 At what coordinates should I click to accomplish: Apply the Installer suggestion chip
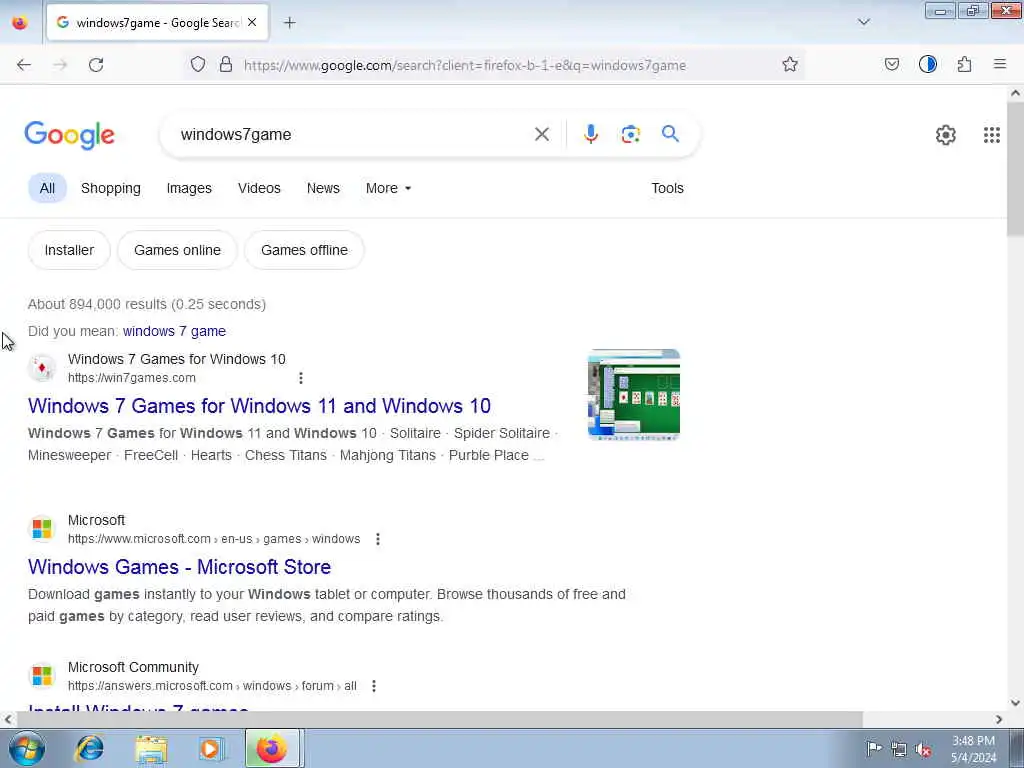[69, 250]
